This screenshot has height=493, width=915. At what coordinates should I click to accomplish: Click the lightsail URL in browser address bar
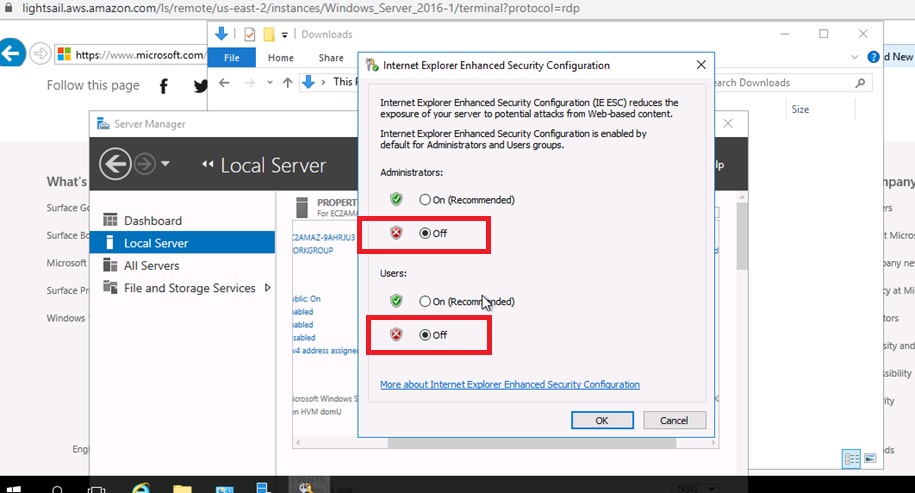(x=301, y=9)
